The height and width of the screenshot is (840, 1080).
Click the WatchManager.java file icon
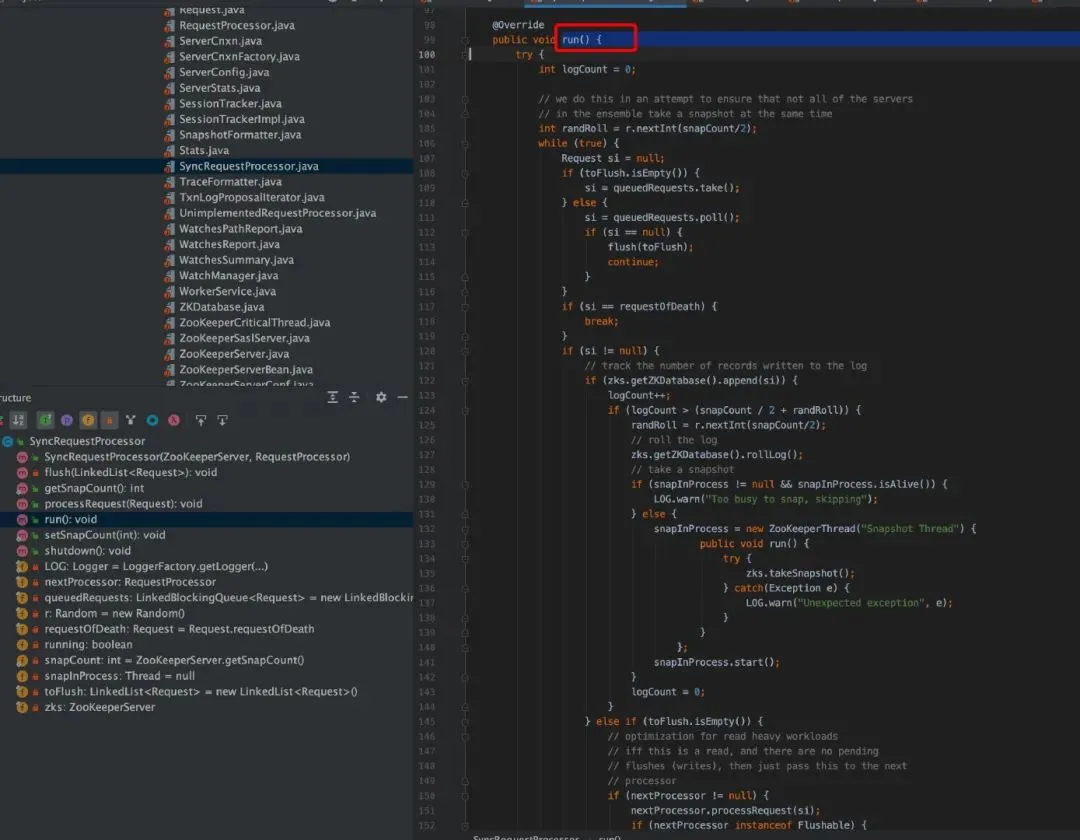169,275
